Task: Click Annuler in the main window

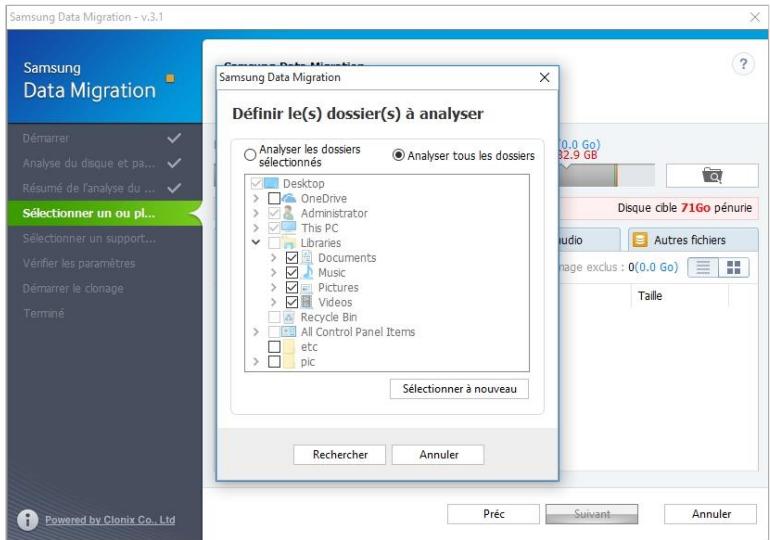Action: pos(711,514)
